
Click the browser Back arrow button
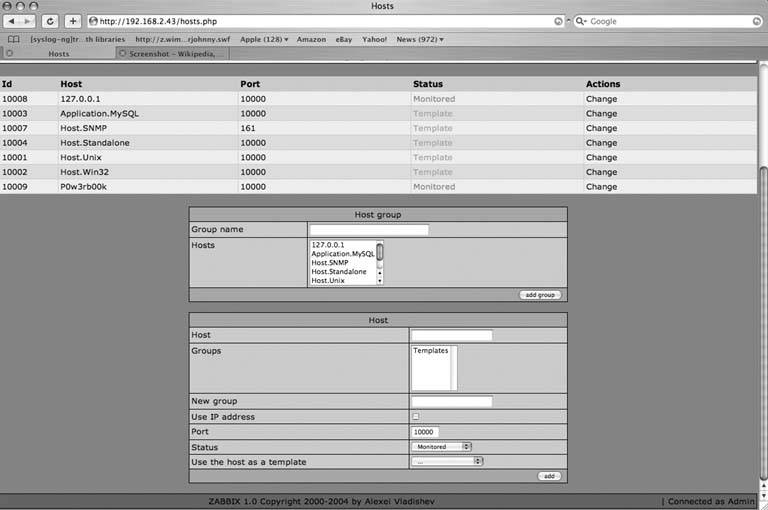(14, 21)
